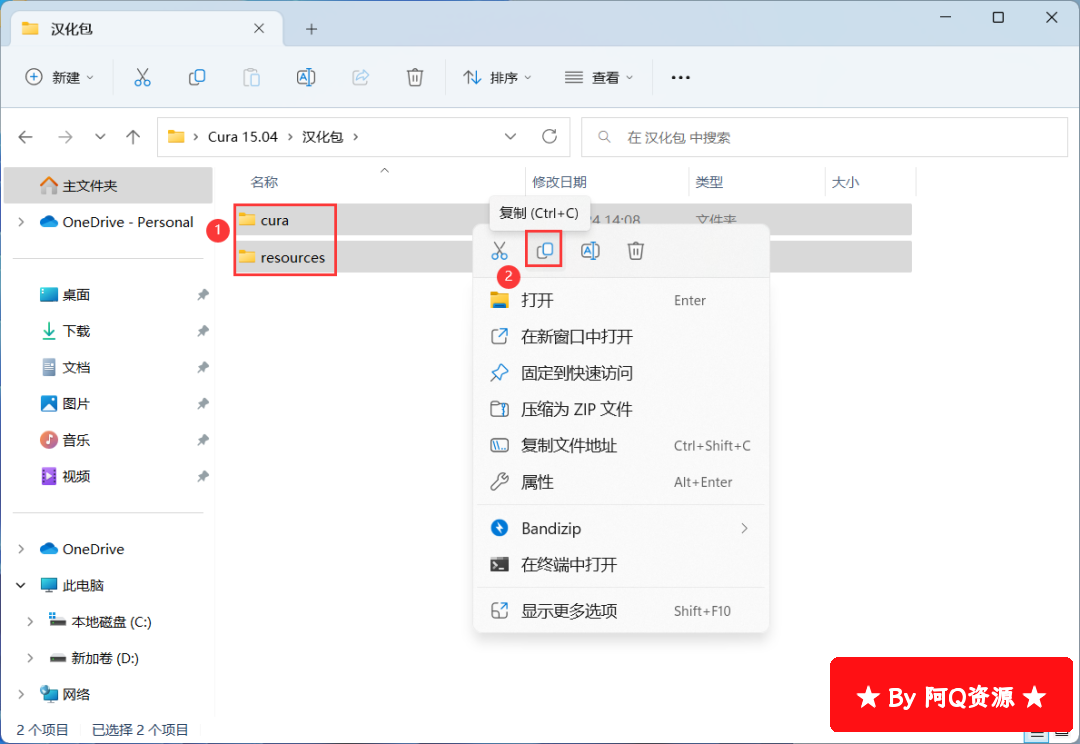Select 显示更多选项 menu entry
Viewport: 1080px width, 744px height.
(621, 611)
